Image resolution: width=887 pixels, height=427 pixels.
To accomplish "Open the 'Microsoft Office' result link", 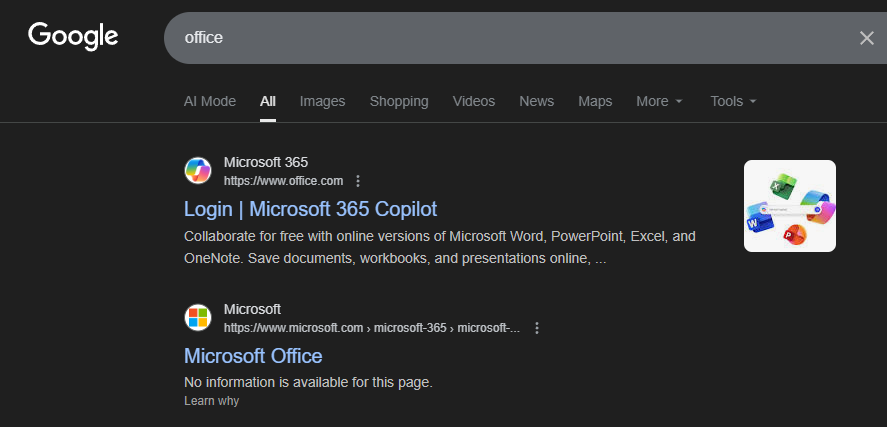I will (253, 356).
